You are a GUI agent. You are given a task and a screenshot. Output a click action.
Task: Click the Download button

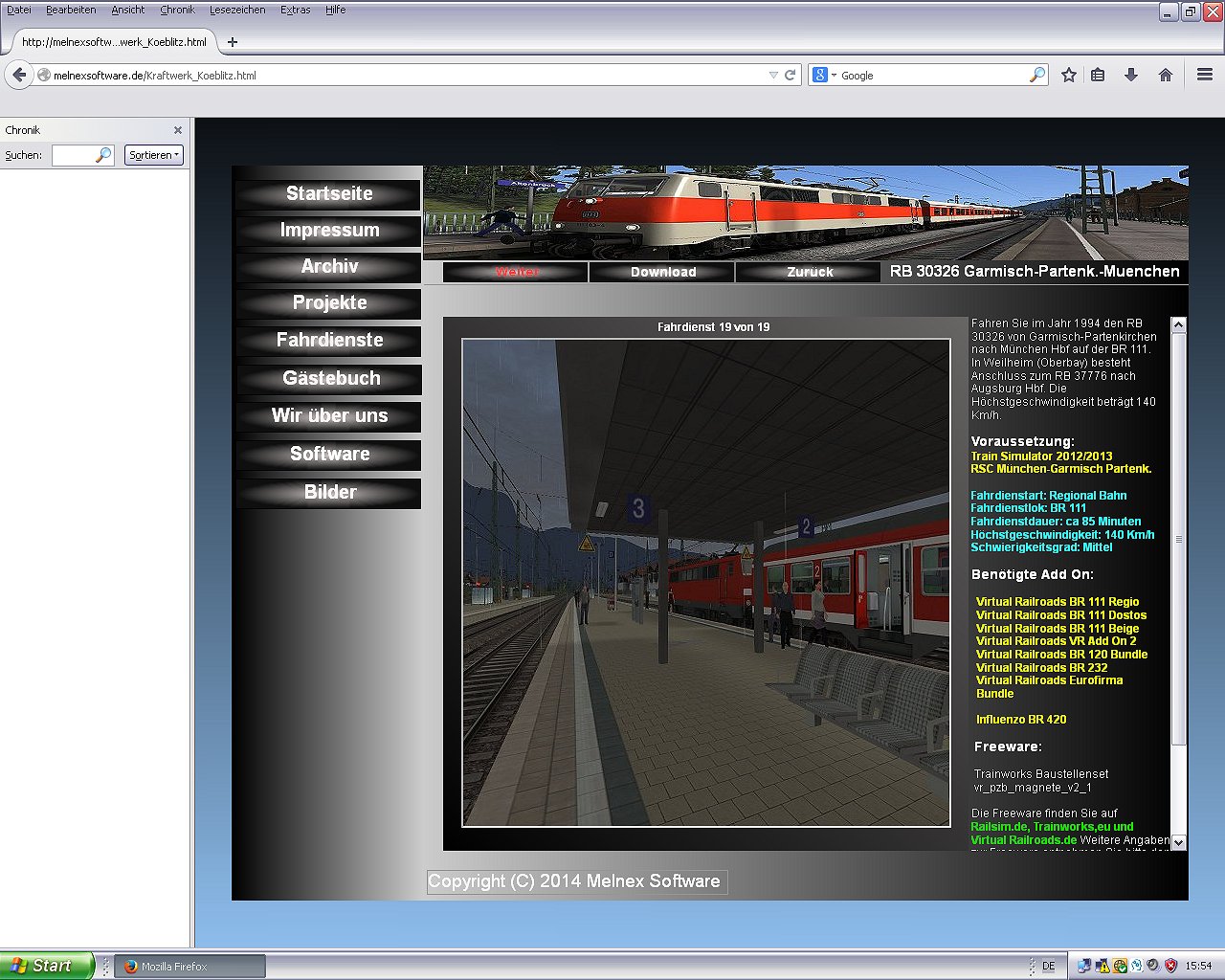tap(662, 272)
